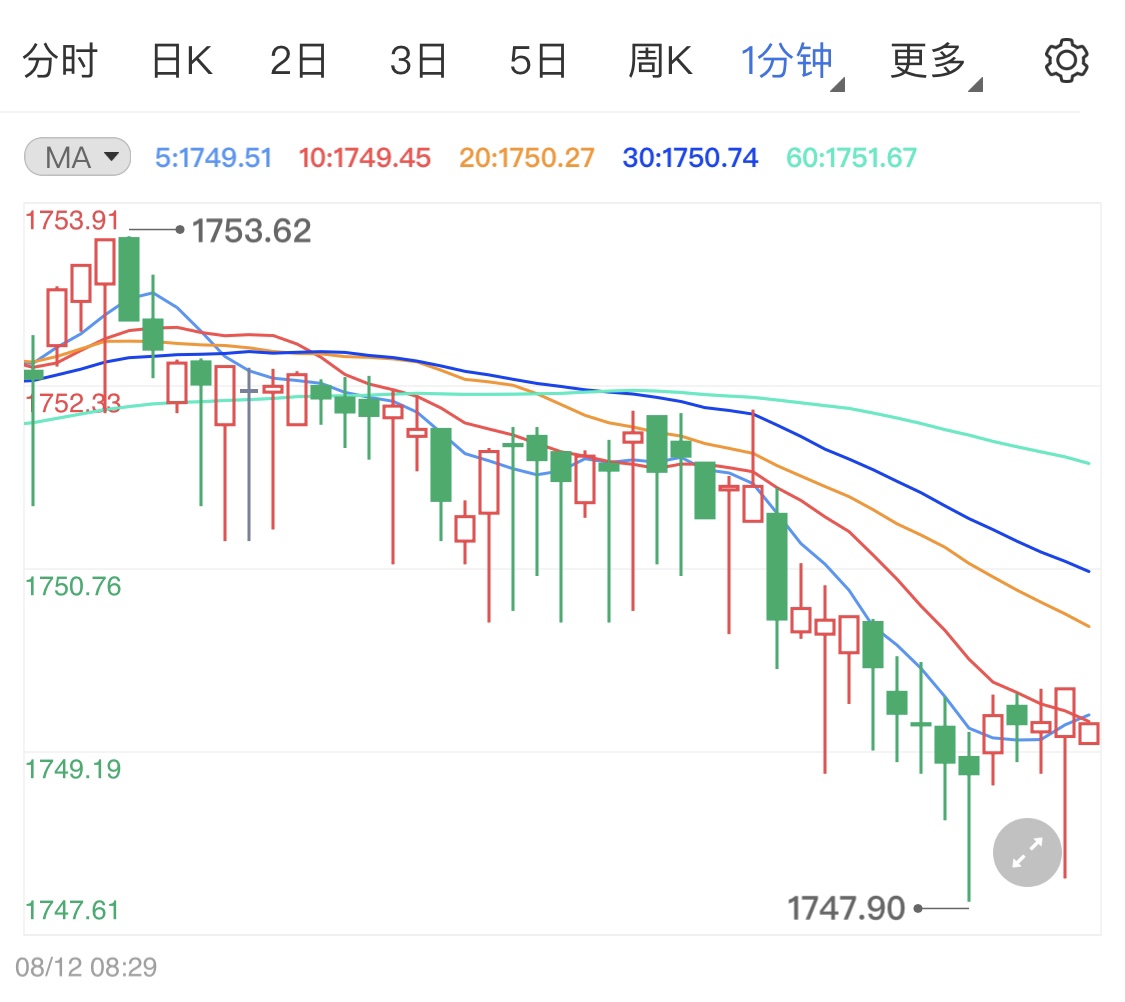Image resolution: width=1125 pixels, height=1002 pixels.
Task: Select the 3日 chart view
Action: click(420, 58)
